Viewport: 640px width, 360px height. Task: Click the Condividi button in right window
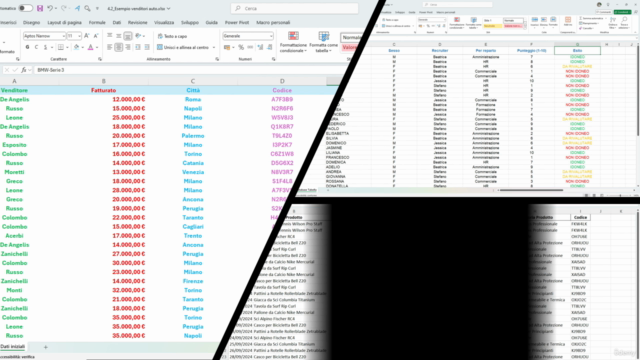pyautogui.click(x=622, y=12)
